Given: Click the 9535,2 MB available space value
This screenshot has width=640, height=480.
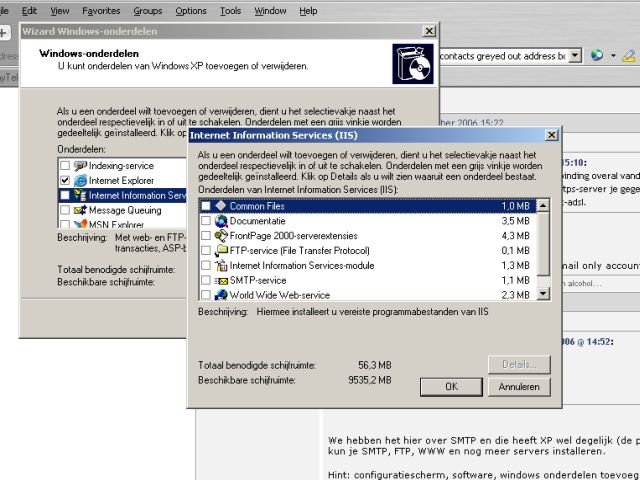Looking at the screenshot, I should click(370, 380).
